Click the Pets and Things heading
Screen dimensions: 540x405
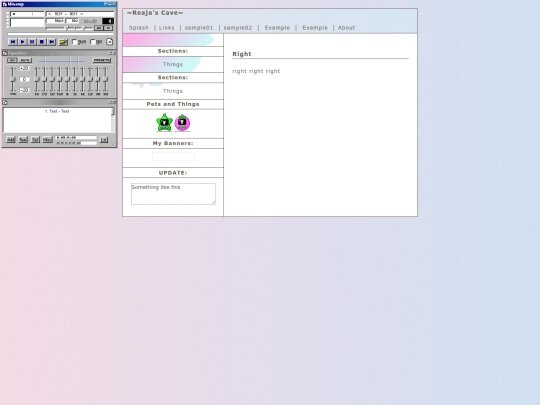pos(173,104)
